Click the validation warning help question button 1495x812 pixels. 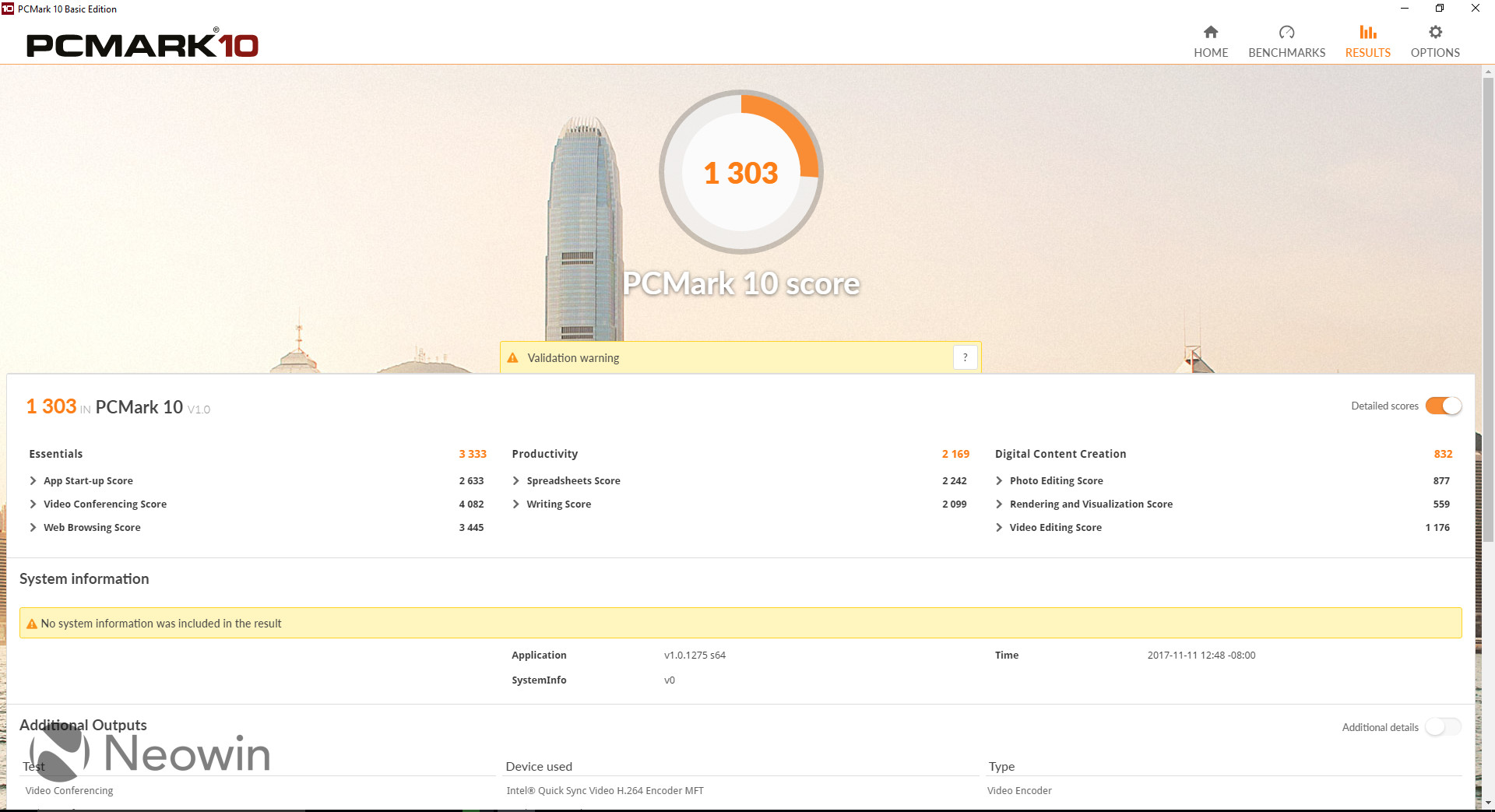(x=966, y=357)
